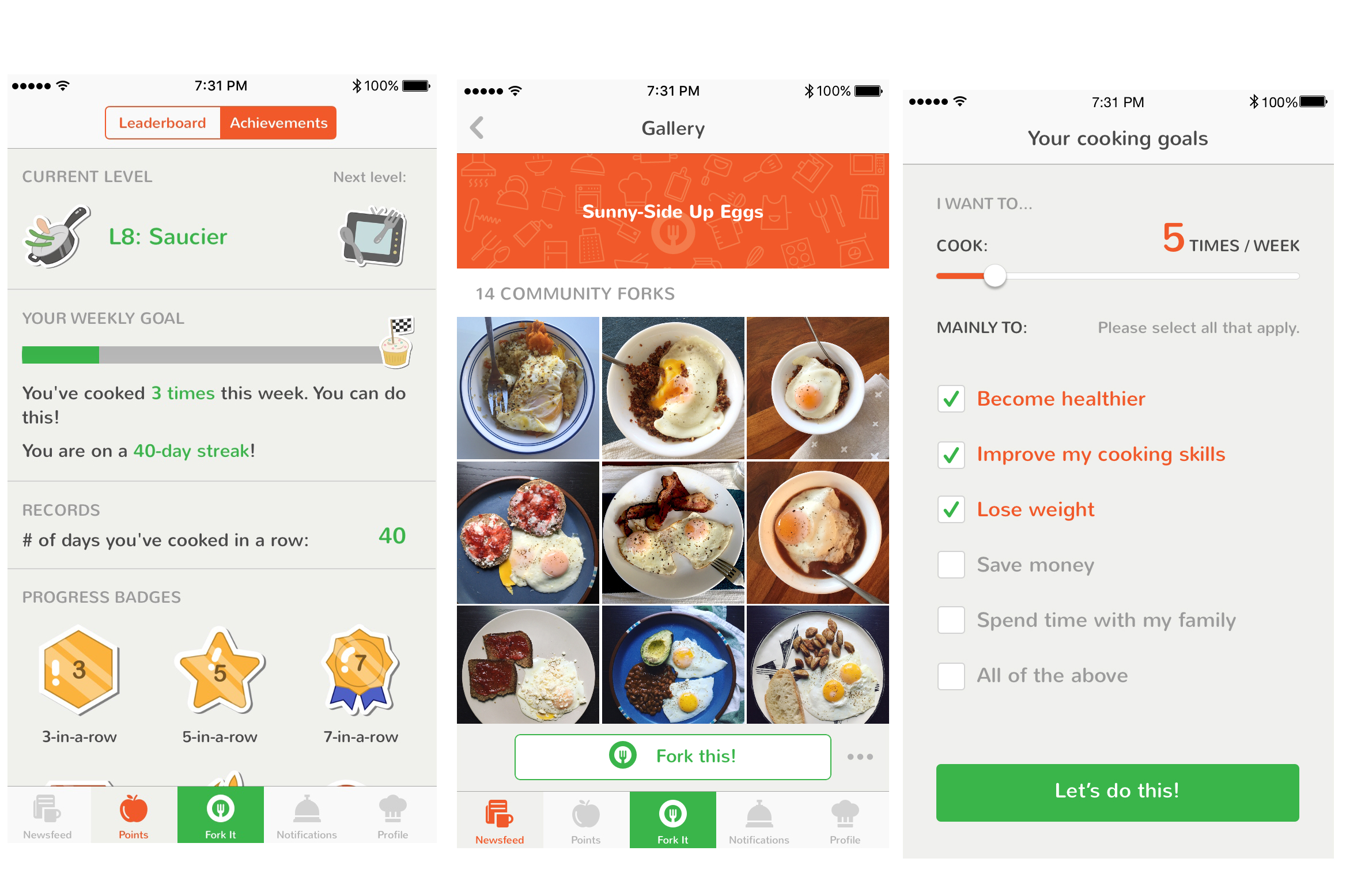The width and height of the screenshot is (1346, 896).
Task: Tap back arrow in Gallery screen
Action: tap(477, 128)
